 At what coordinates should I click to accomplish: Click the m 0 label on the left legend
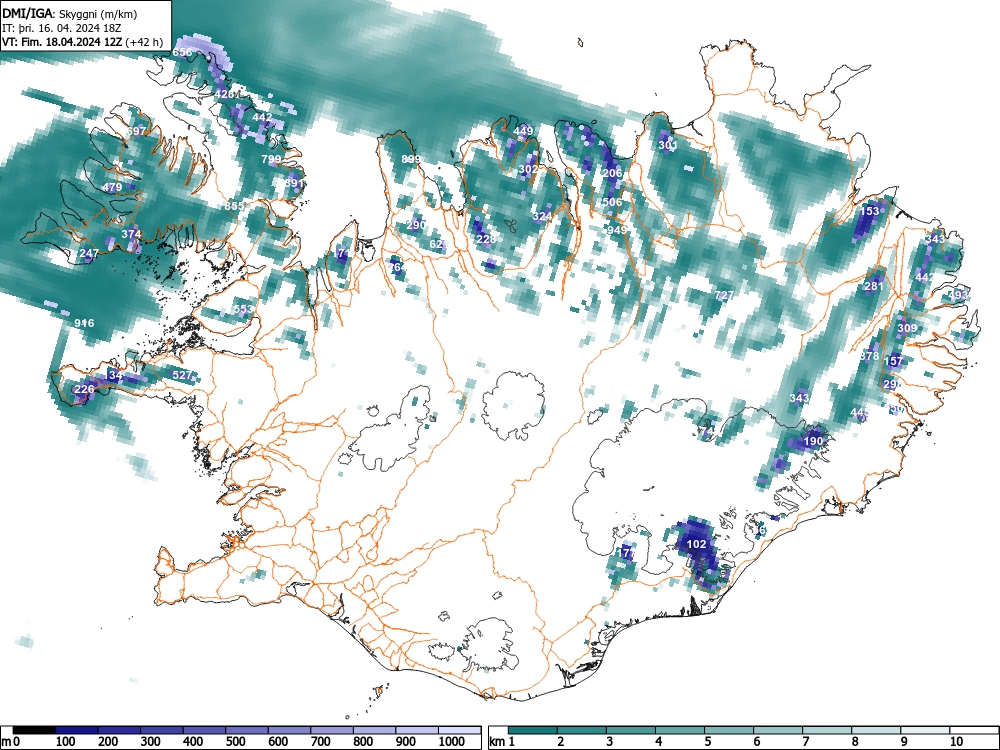coord(8,742)
